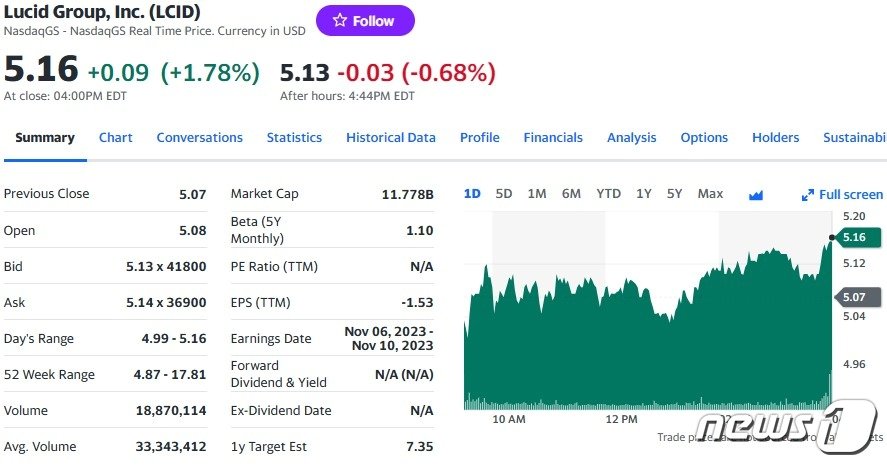Select the Analysis tab
Screen dimensions: 887x466
(x=631, y=138)
